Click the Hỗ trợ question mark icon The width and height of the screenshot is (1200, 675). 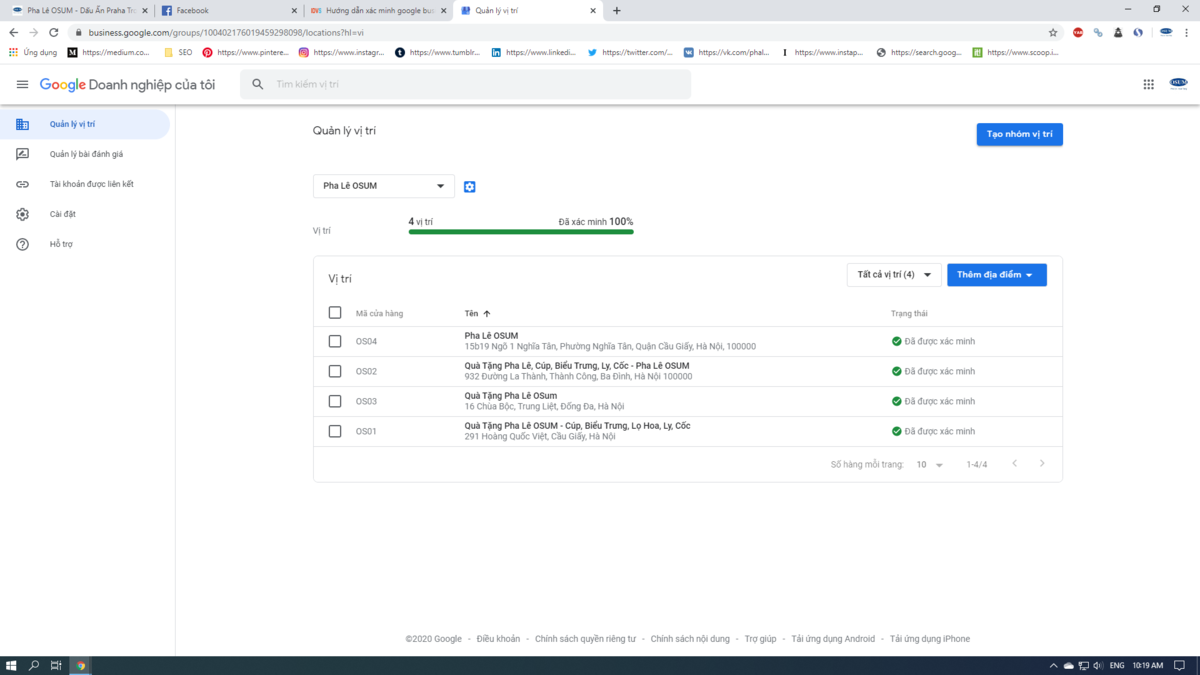[x=22, y=245]
